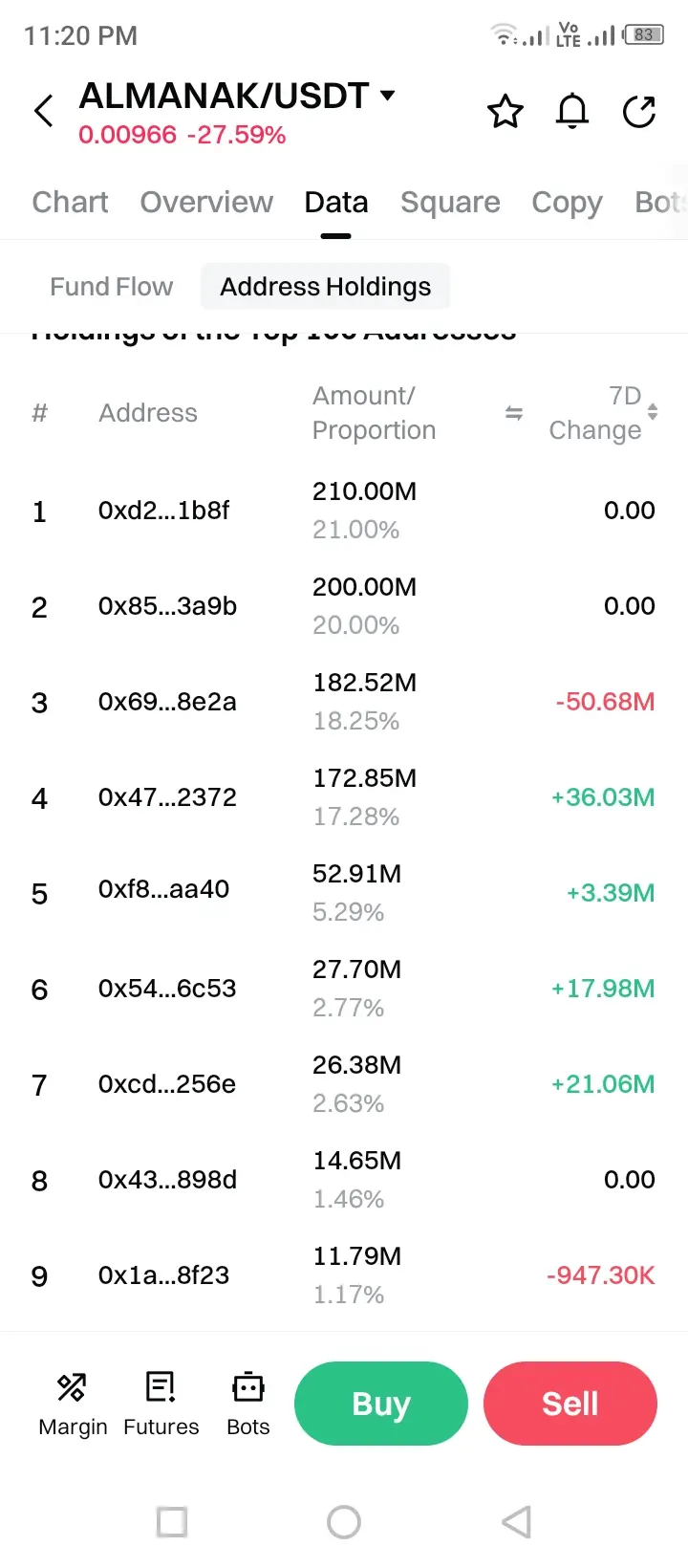Tap the green Buy button
688x1568 pixels.
point(381,1404)
